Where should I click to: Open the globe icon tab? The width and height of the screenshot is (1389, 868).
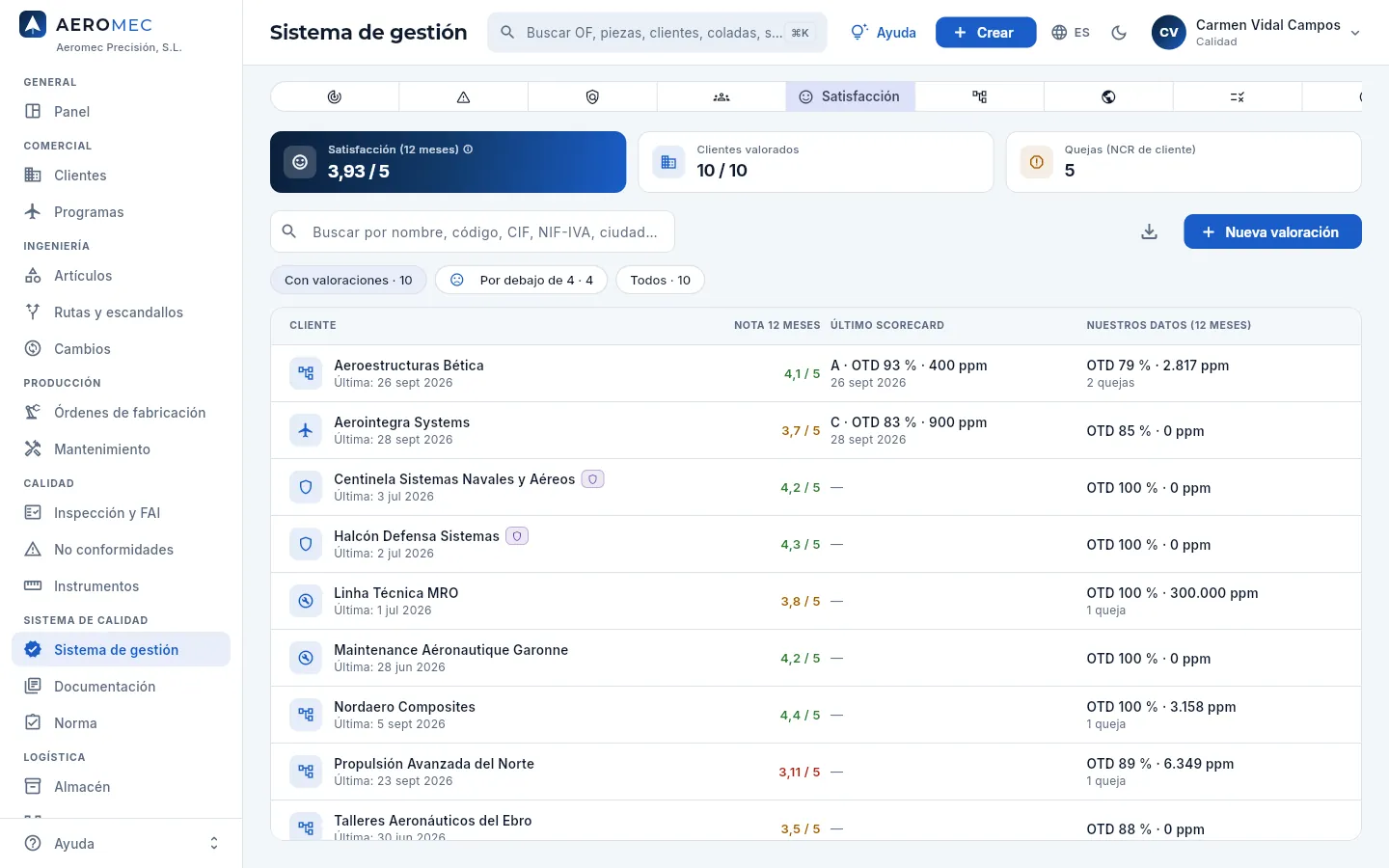(x=1108, y=96)
